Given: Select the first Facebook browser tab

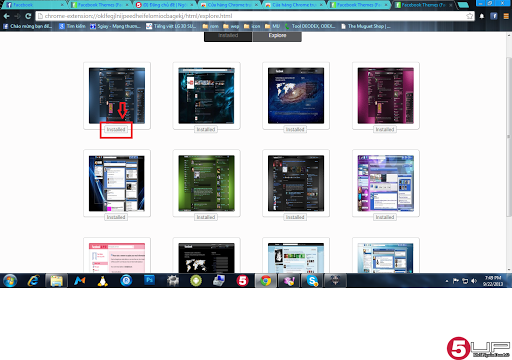Looking at the screenshot, I should coord(33,5).
